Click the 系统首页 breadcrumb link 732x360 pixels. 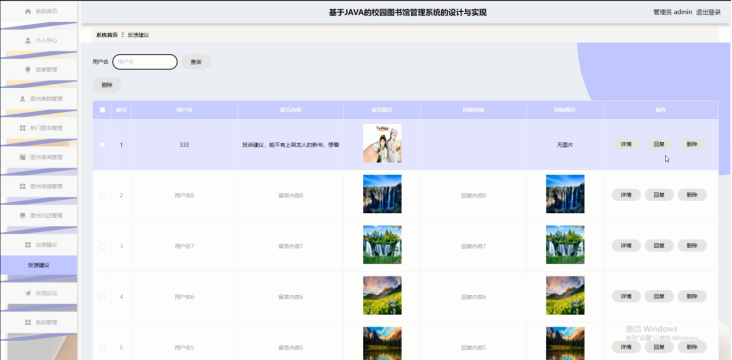click(107, 35)
